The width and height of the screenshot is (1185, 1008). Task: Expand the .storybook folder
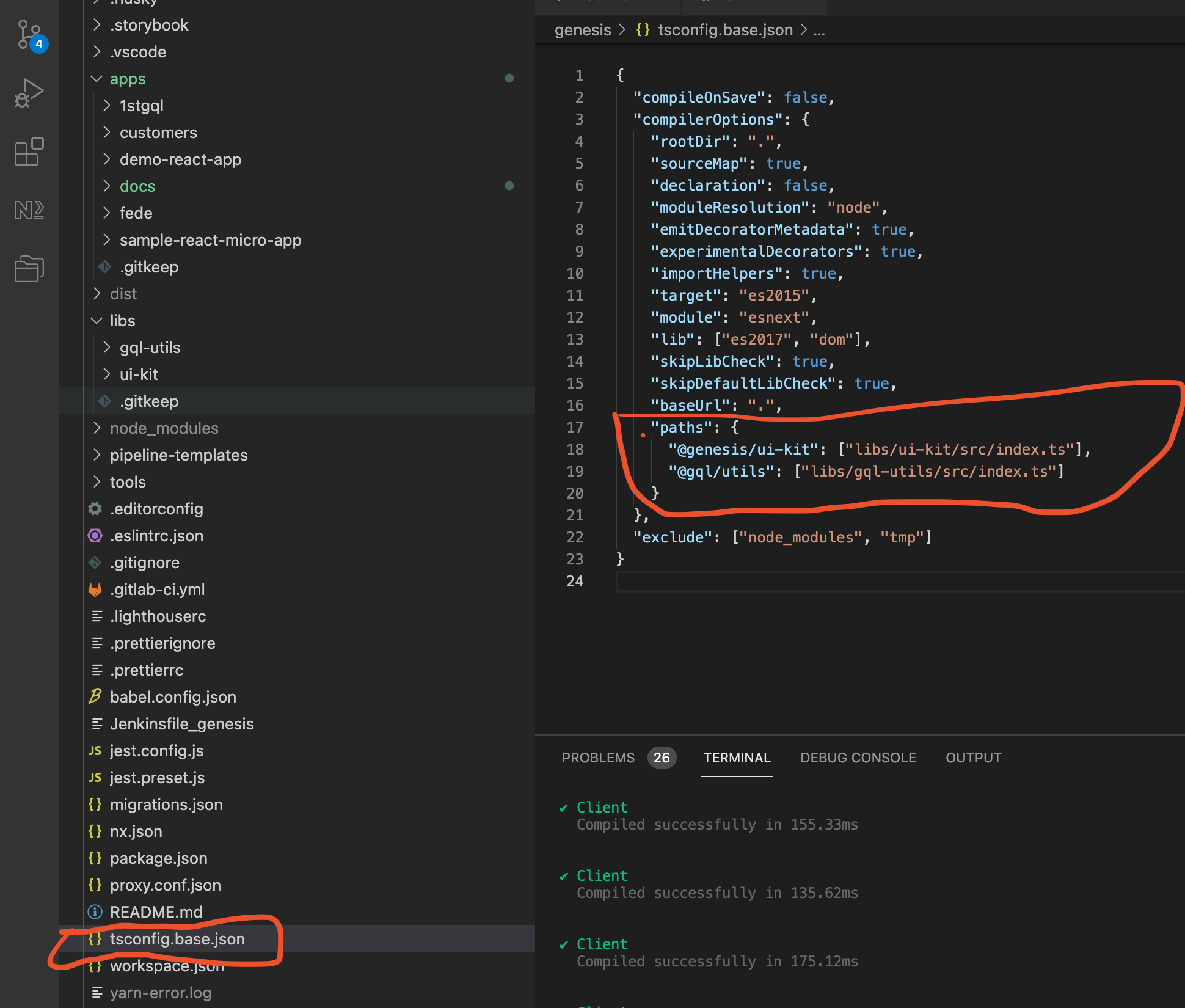click(x=97, y=24)
